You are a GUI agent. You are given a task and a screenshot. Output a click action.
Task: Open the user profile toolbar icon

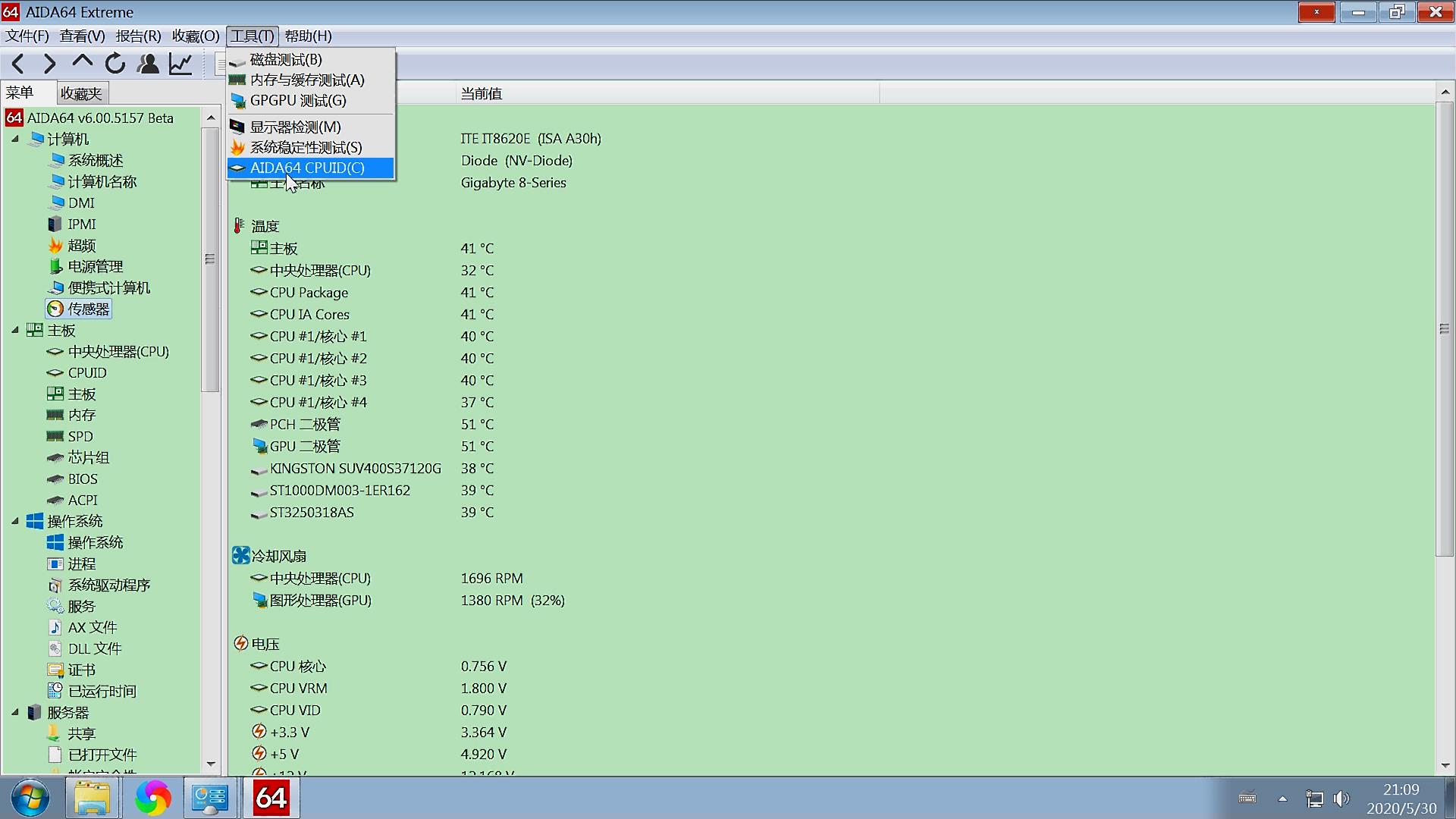(148, 64)
